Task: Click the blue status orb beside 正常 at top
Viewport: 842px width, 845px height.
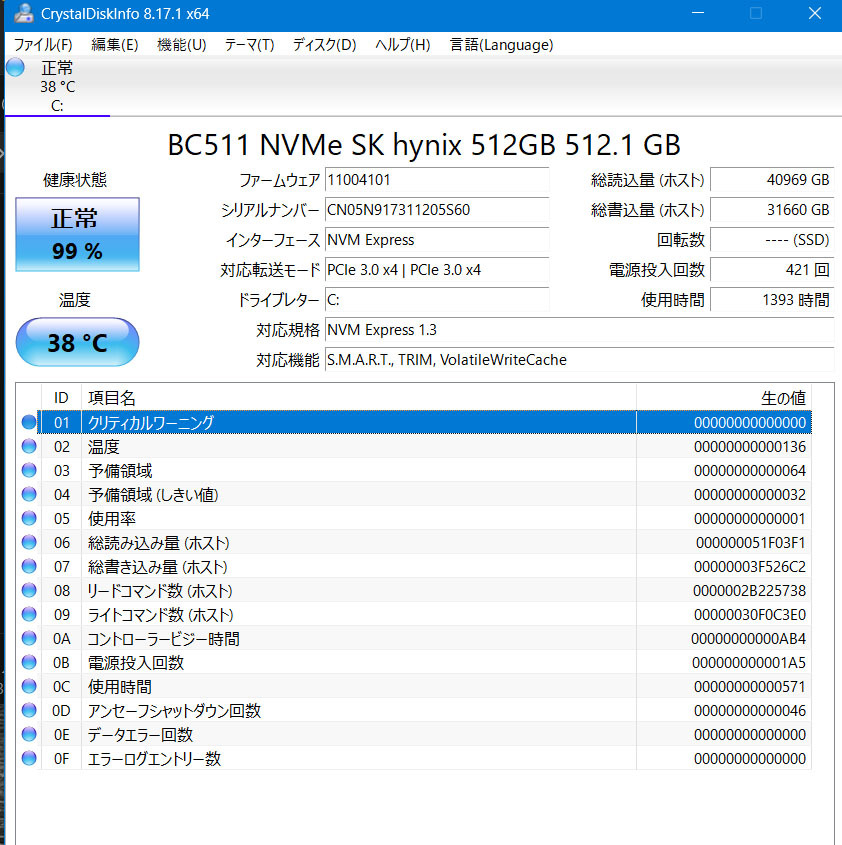Action: pos(16,68)
